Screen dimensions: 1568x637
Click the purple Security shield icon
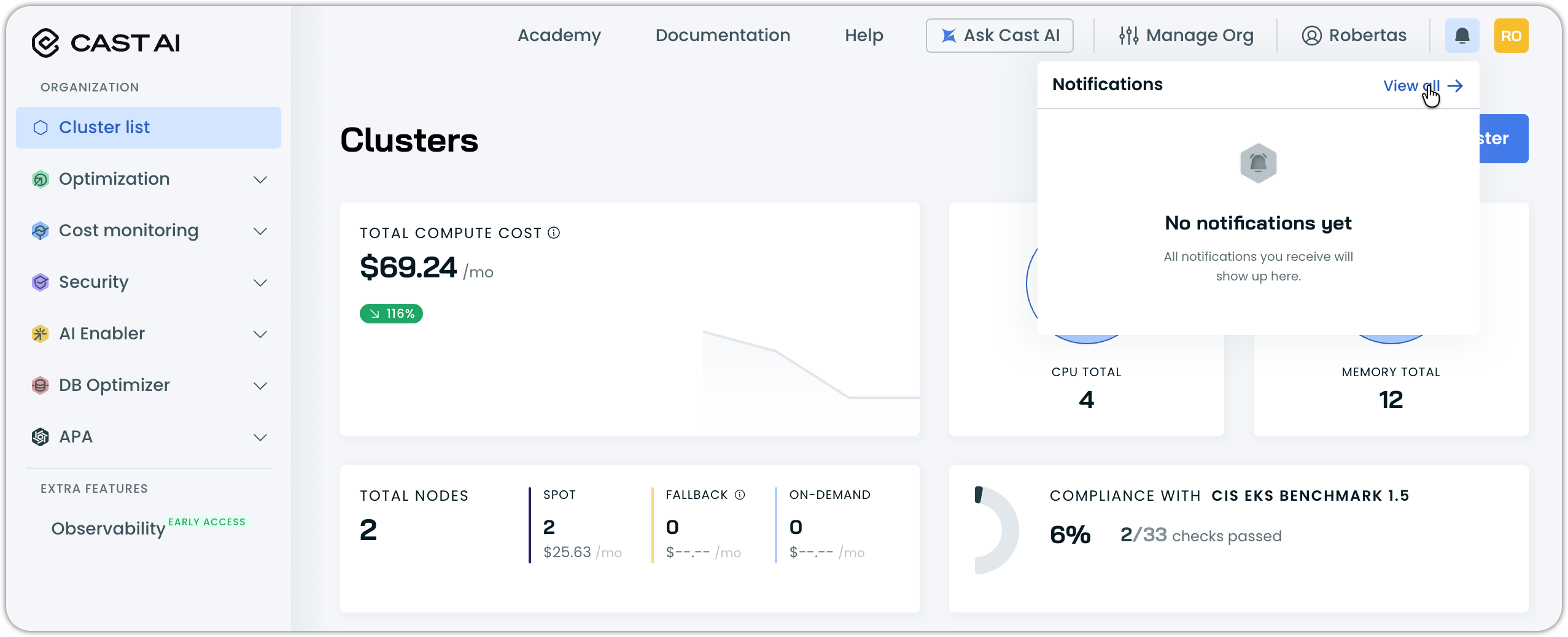pyautogui.click(x=41, y=282)
